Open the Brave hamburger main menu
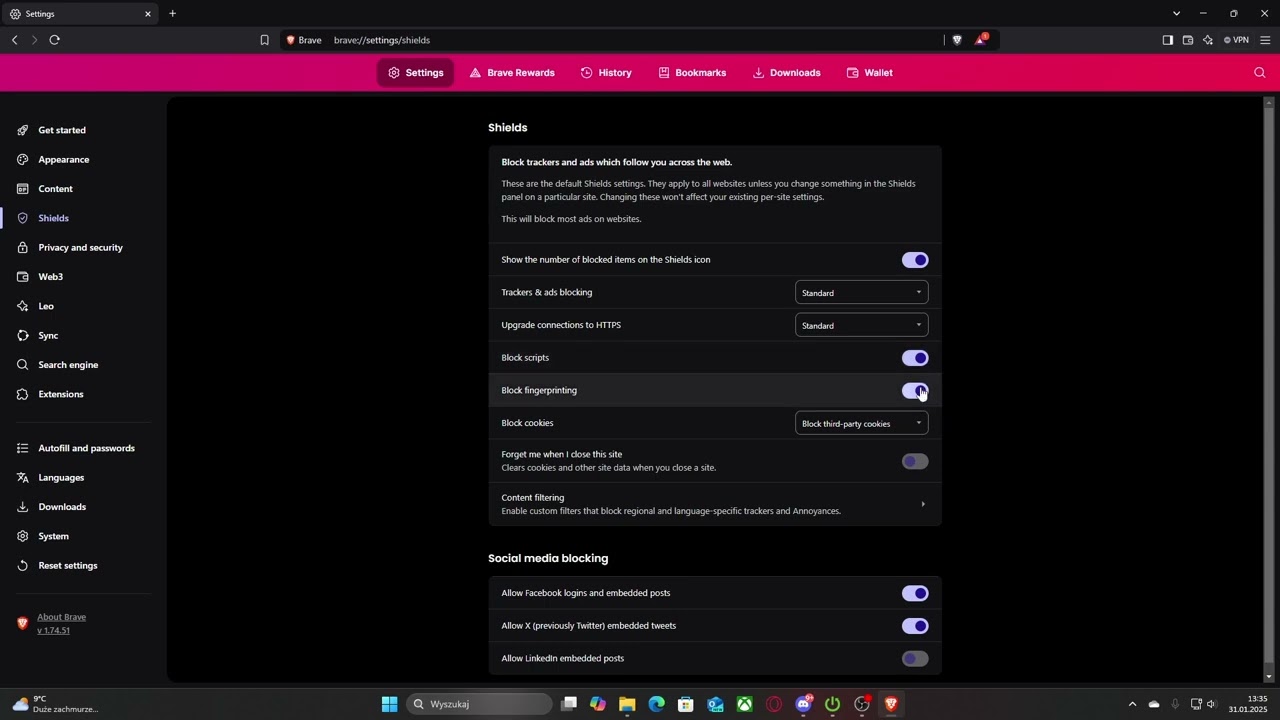Screen dimensions: 1280x720 (1266, 40)
